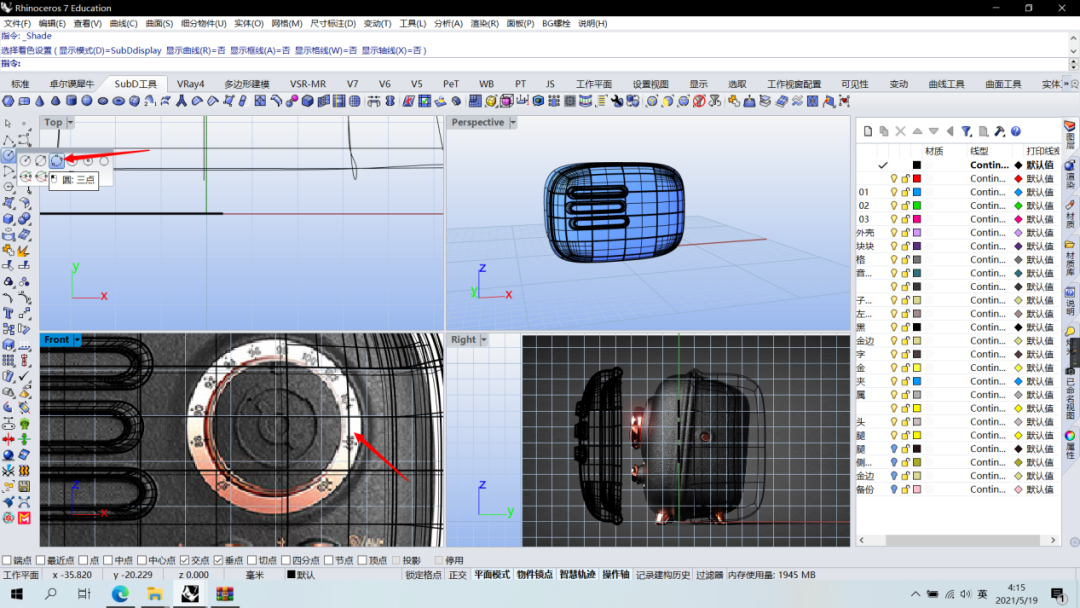
Task: Click the new layer icon in Layers panel
Action: point(868,131)
